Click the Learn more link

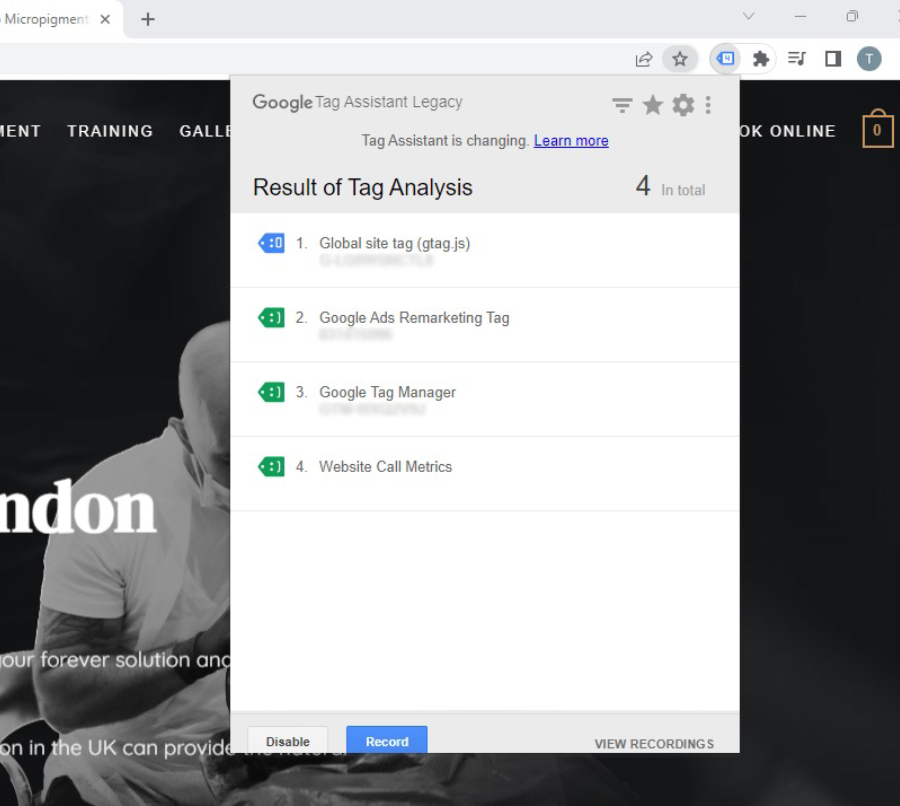(x=571, y=141)
